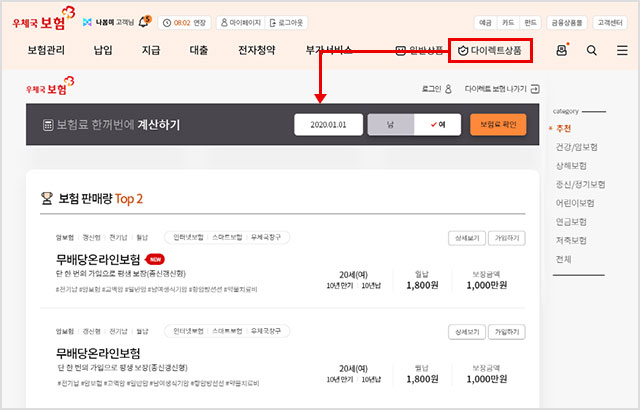Select the 다이렉트상품 menu item
The image size is (640, 410).
[490, 51]
